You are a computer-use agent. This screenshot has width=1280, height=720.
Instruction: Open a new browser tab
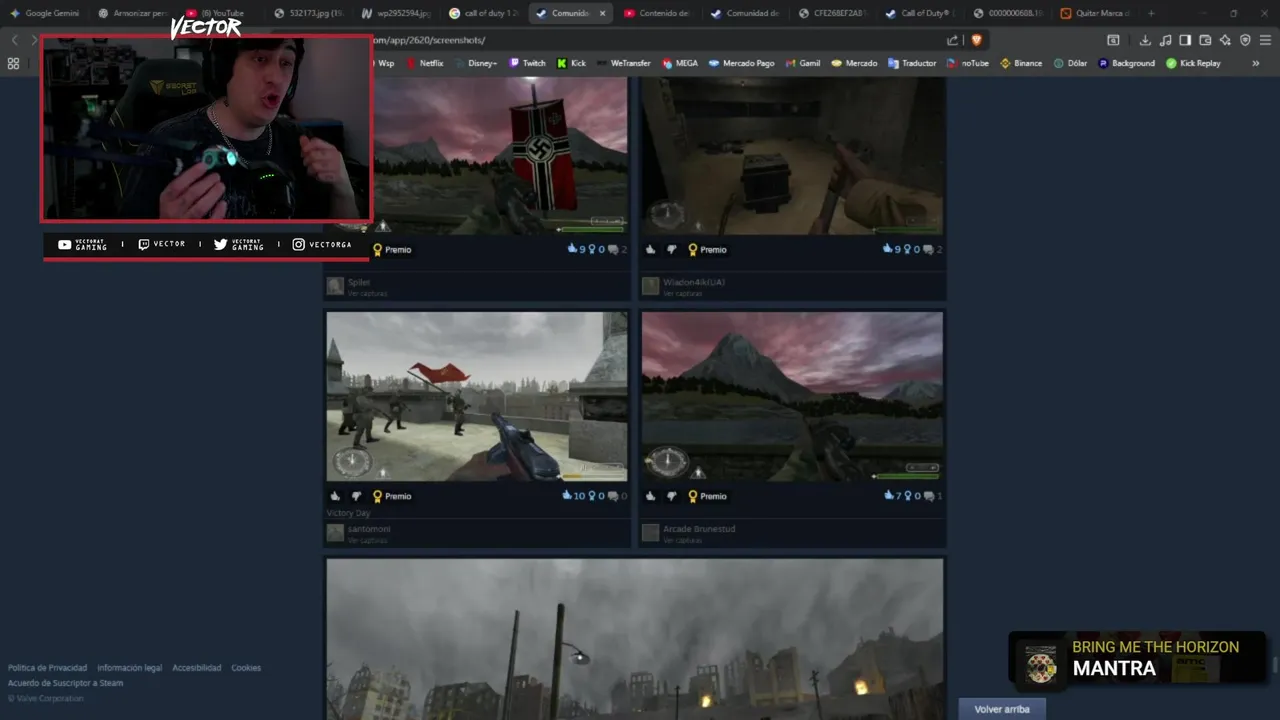(1151, 13)
